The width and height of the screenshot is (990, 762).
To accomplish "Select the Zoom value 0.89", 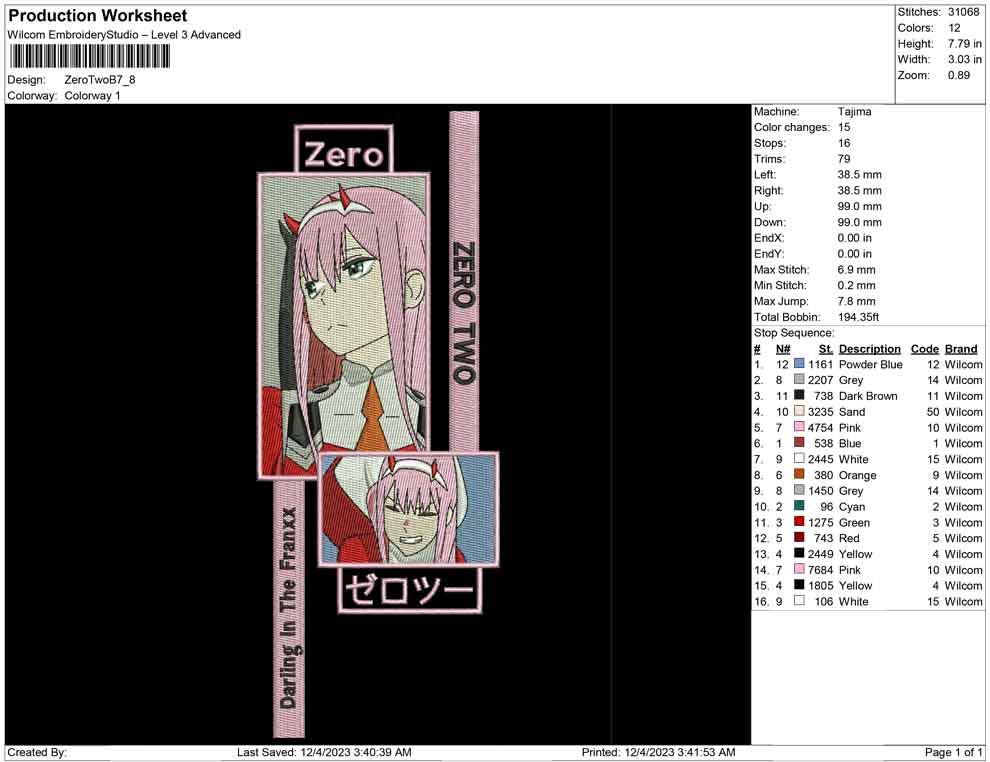I will (x=958, y=75).
